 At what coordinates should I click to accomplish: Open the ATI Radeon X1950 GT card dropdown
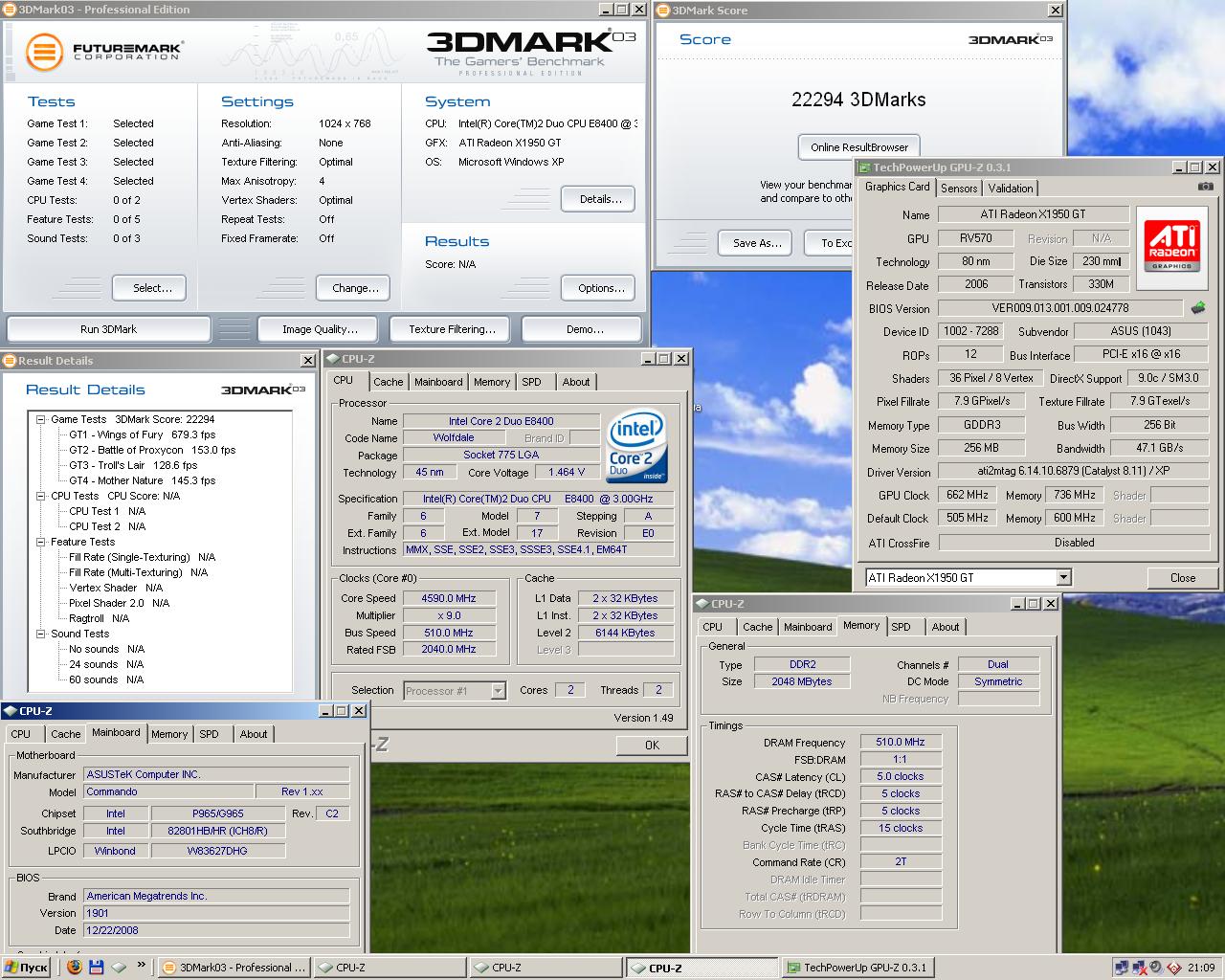point(1063,577)
